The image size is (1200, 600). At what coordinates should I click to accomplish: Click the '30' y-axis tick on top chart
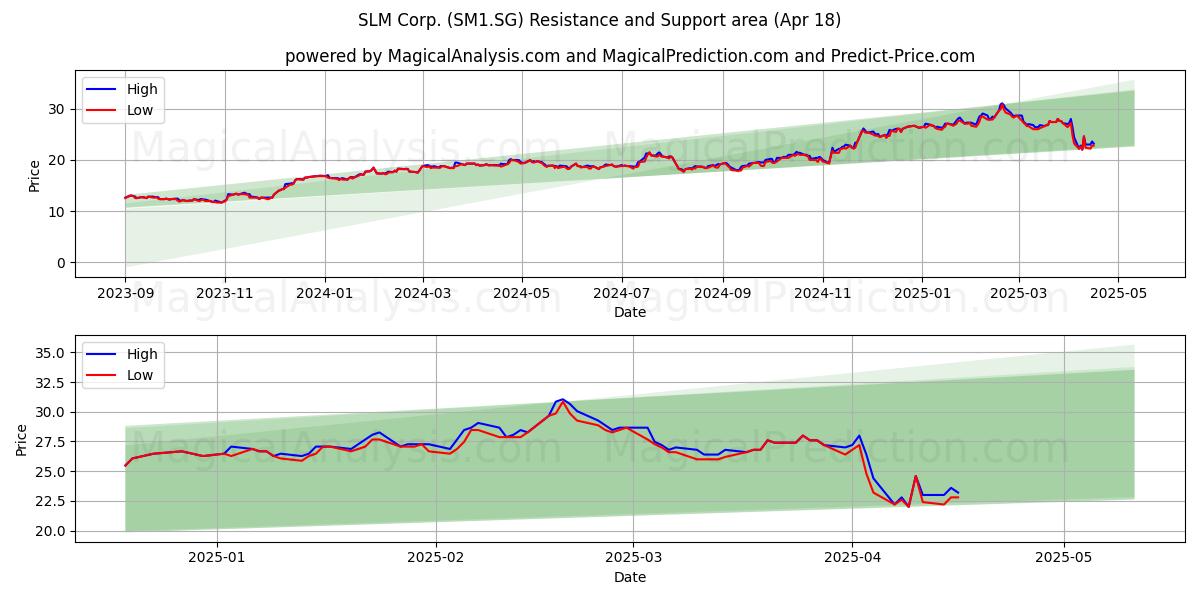58,109
